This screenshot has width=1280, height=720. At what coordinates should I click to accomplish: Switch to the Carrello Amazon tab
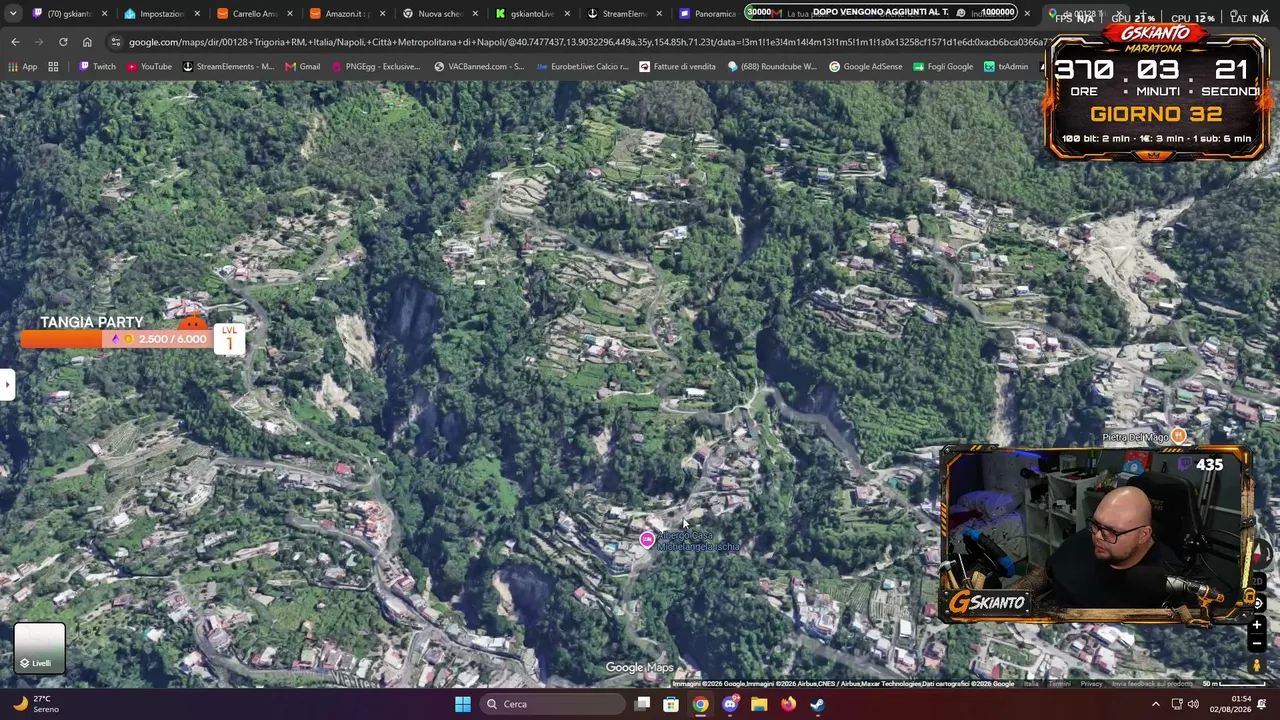click(253, 14)
